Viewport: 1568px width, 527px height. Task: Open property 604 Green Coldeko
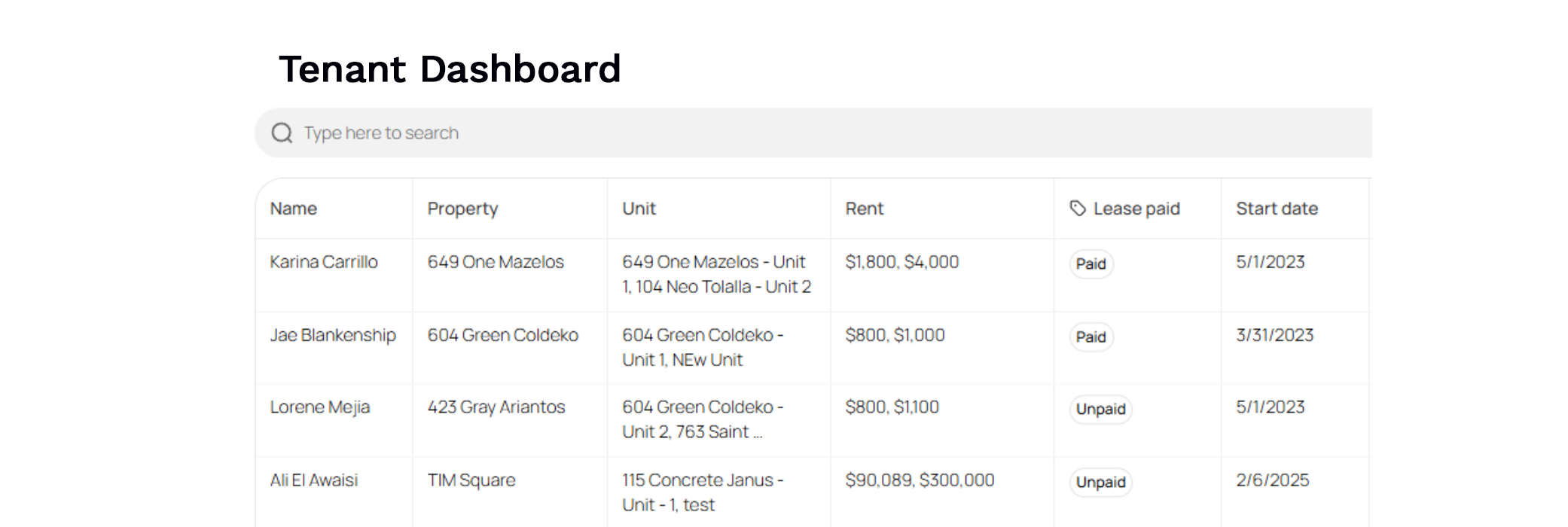(503, 336)
